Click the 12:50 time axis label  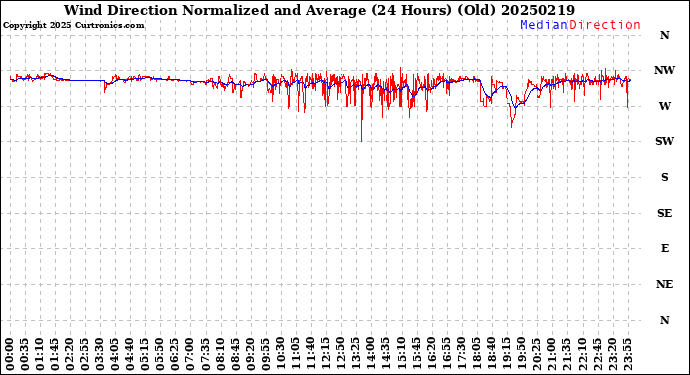pos(341,354)
